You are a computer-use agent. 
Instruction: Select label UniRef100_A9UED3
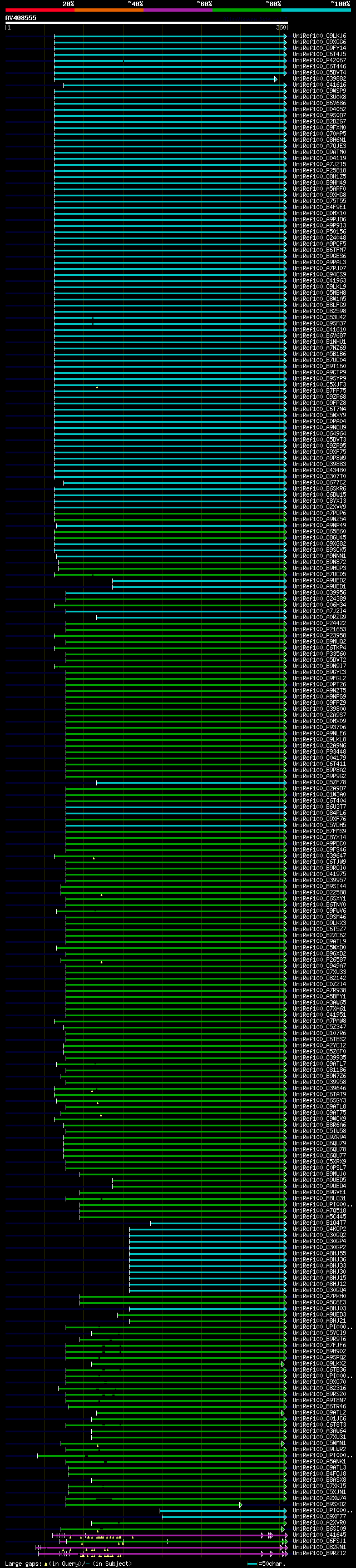pos(319,1314)
